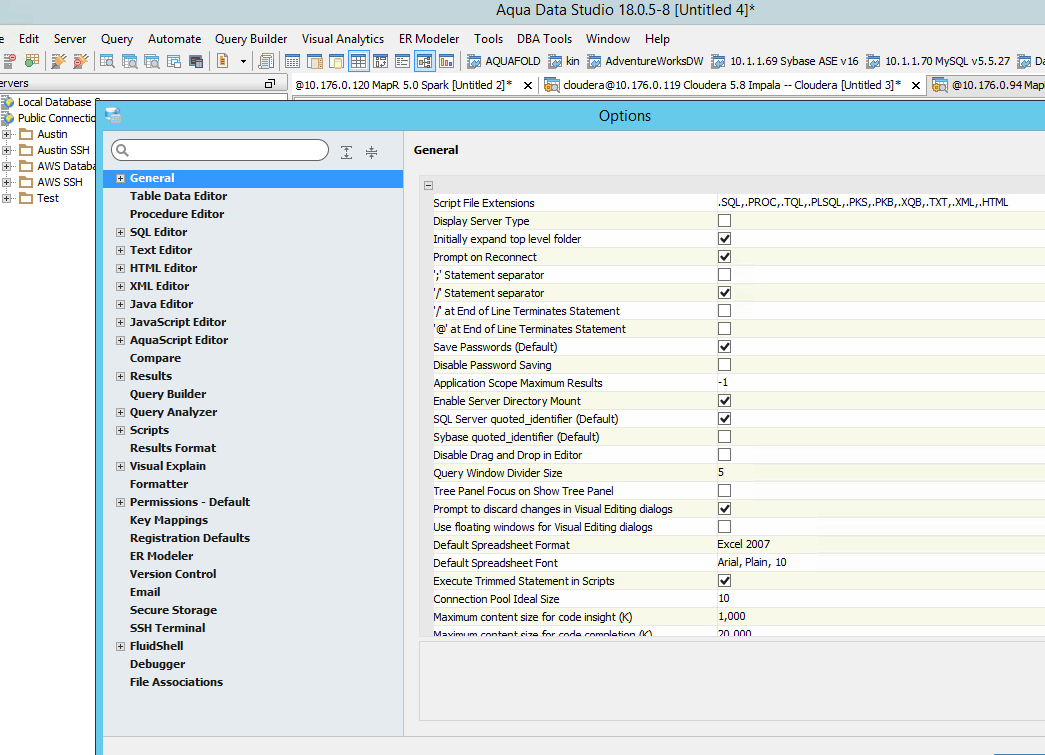1045x755 pixels.
Task: Uncheck Save Passwords (Default) option
Action: [724, 347]
